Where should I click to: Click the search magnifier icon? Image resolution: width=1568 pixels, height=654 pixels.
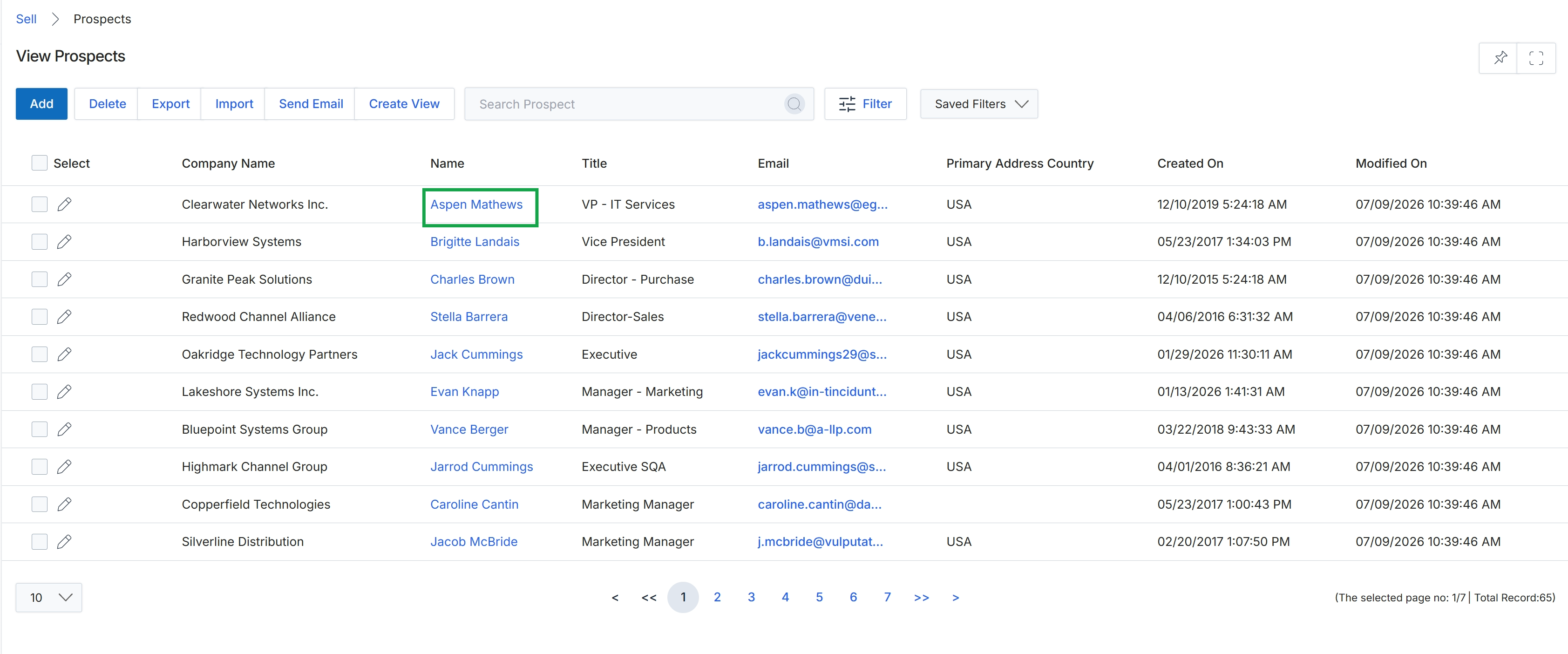pyautogui.click(x=794, y=104)
